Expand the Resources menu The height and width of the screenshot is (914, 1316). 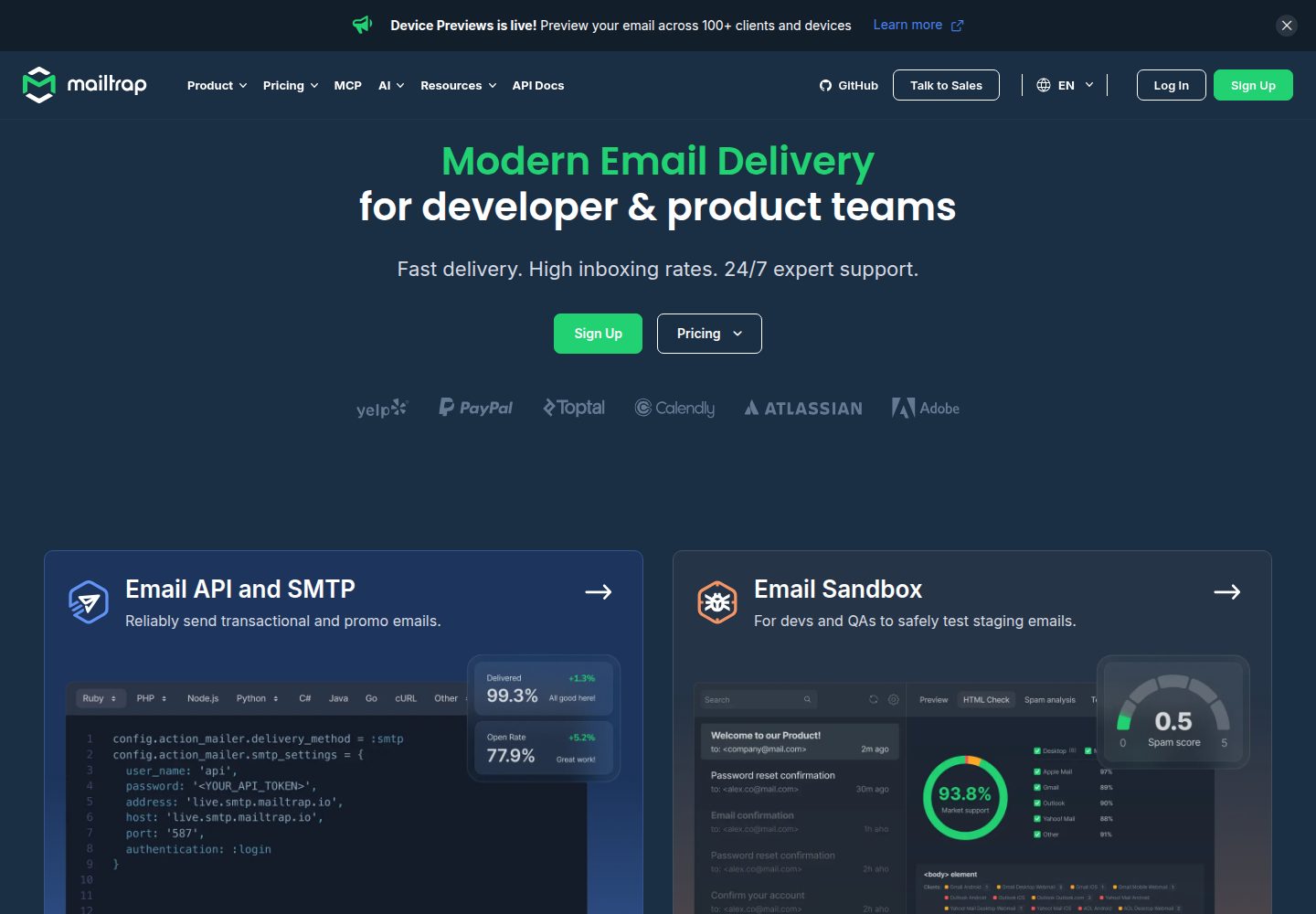click(458, 85)
